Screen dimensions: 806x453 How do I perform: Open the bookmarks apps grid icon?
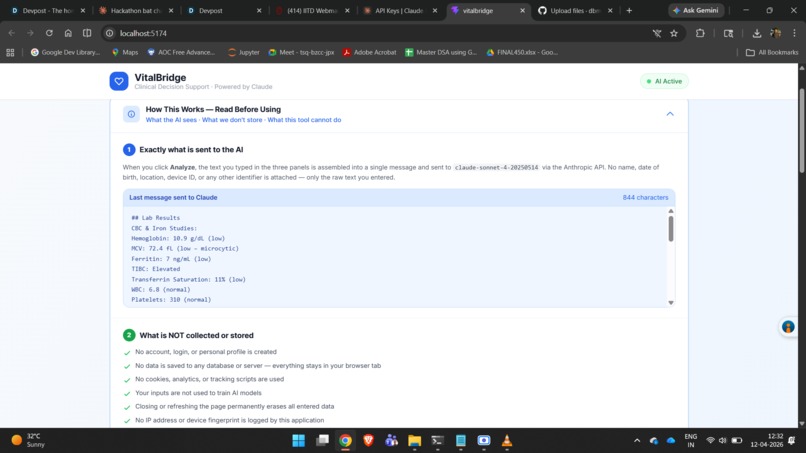click(10, 52)
